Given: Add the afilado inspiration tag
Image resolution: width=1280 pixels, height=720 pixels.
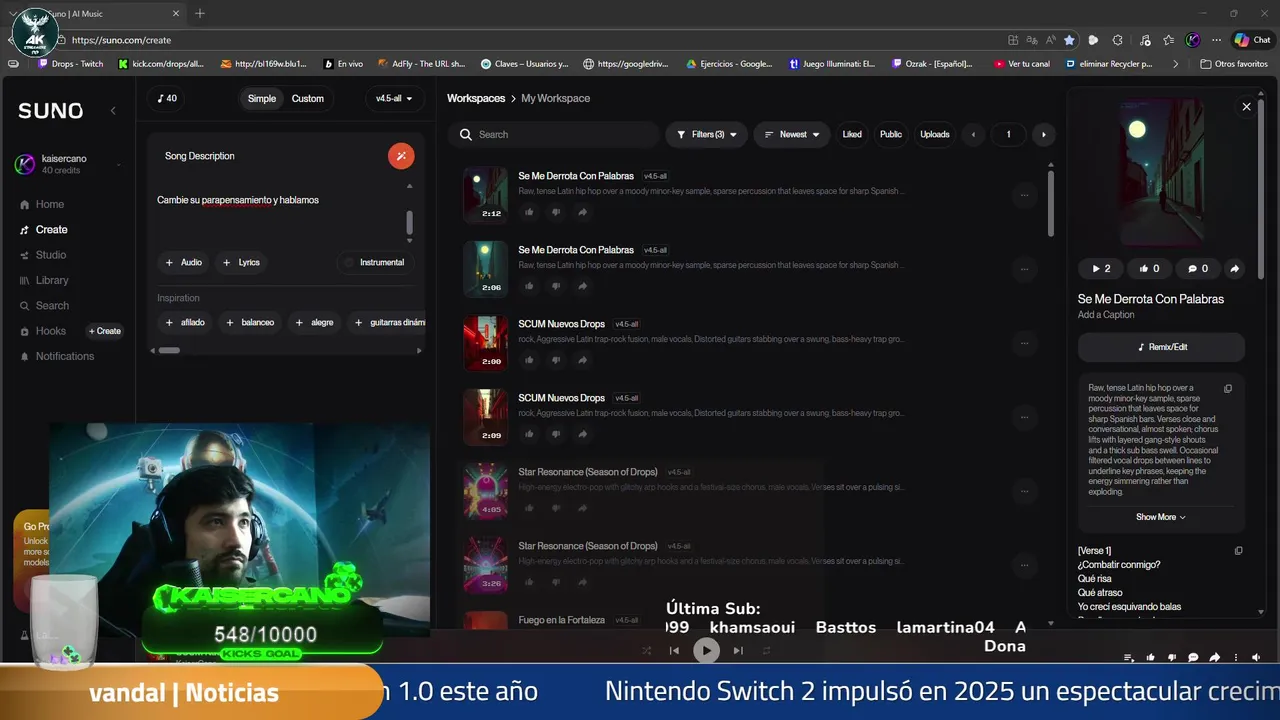Looking at the screenshot, I should click(185, 322).
